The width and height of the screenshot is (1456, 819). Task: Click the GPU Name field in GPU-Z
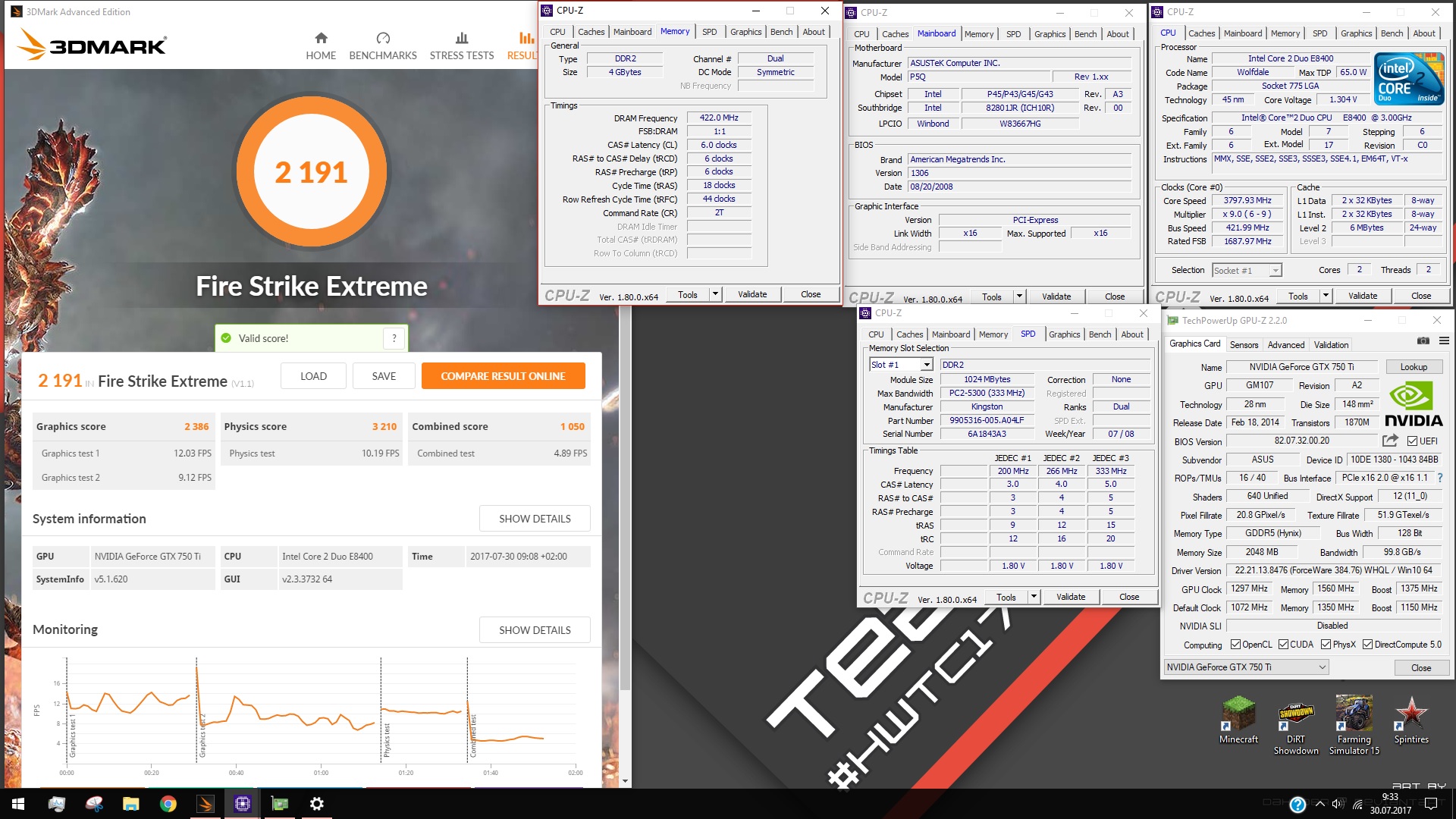pyautogui.click(x=1301, y=367)
